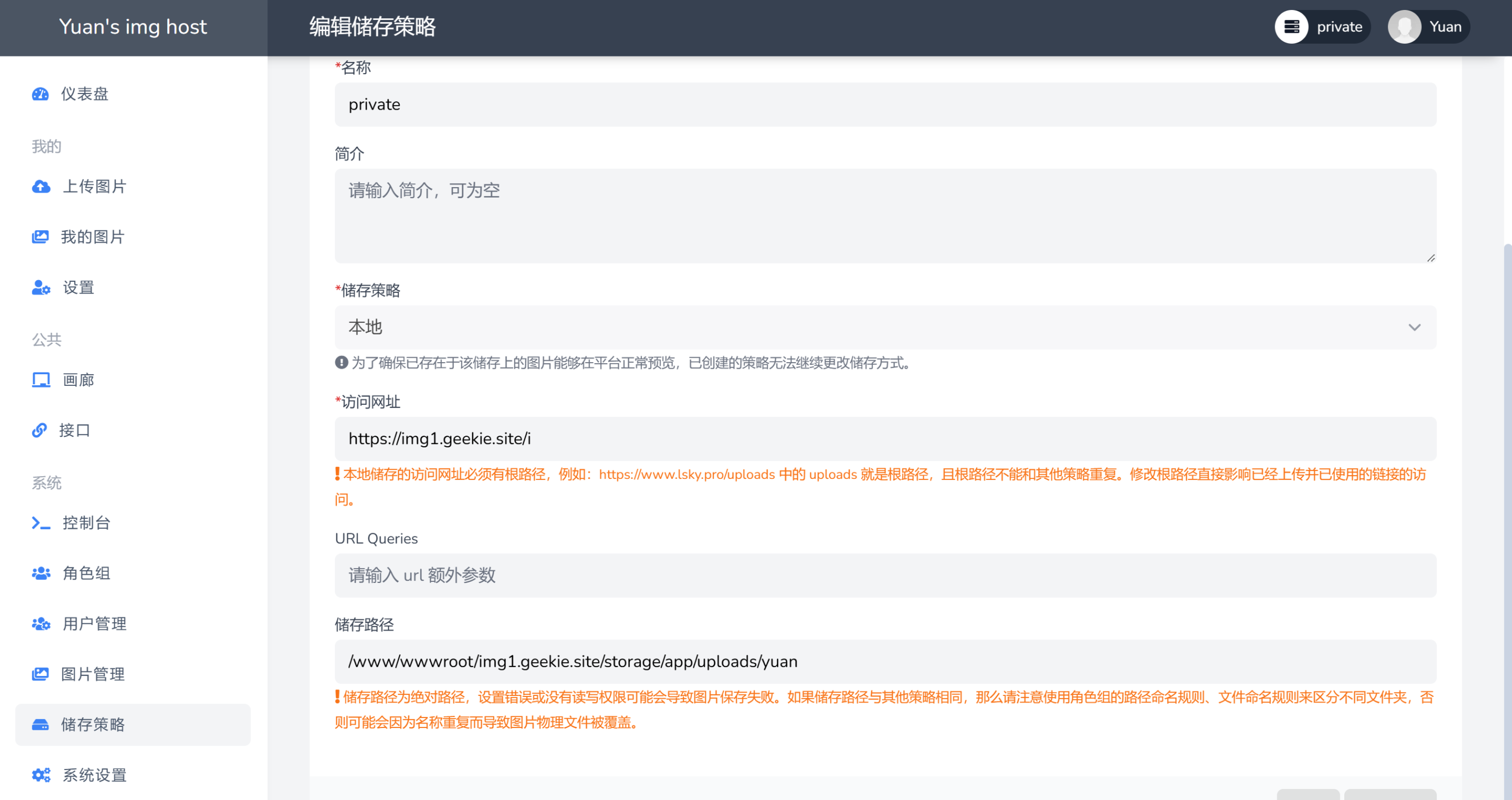Click the role group people icon

[x=40, y=573]
